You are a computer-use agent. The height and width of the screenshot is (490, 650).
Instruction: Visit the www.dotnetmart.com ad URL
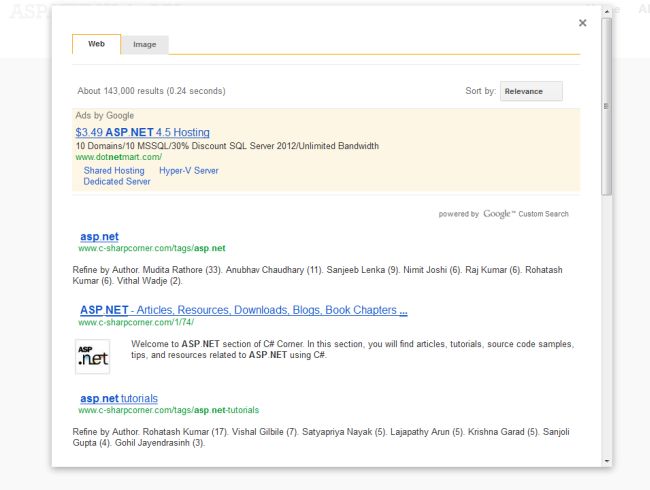[119, 157]
